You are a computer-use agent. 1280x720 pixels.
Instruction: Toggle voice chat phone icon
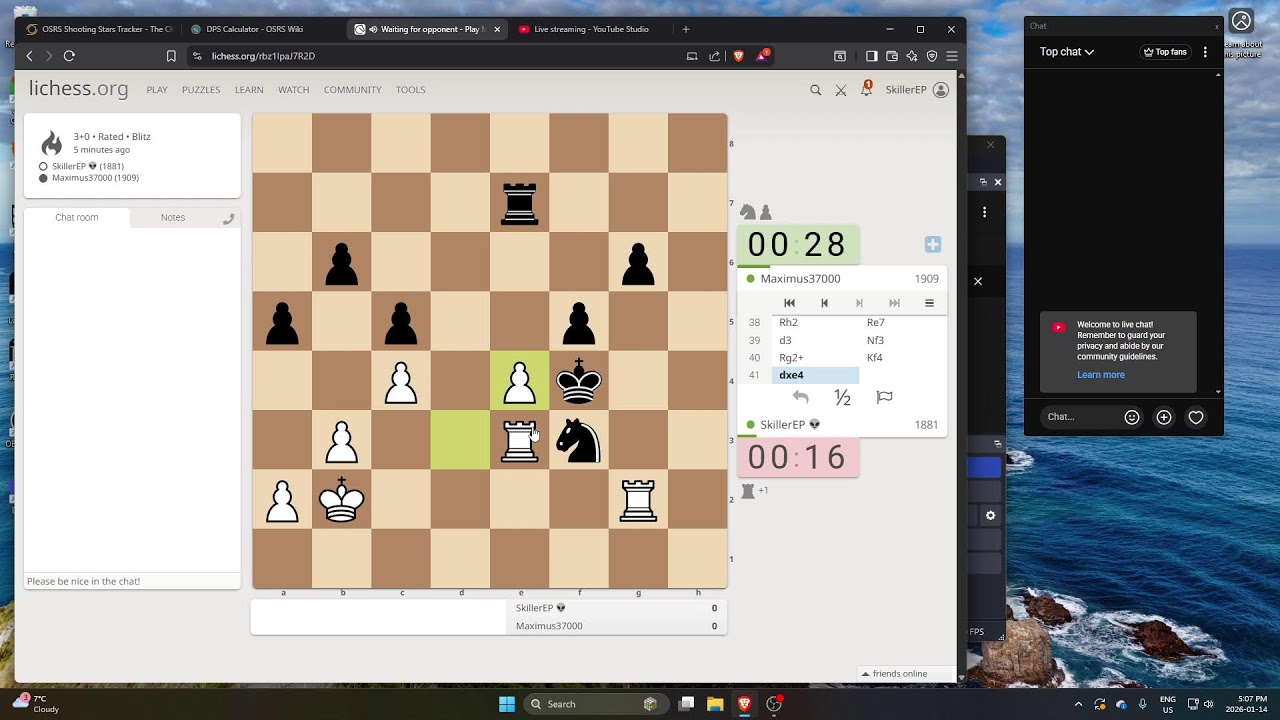pos(228,218)
